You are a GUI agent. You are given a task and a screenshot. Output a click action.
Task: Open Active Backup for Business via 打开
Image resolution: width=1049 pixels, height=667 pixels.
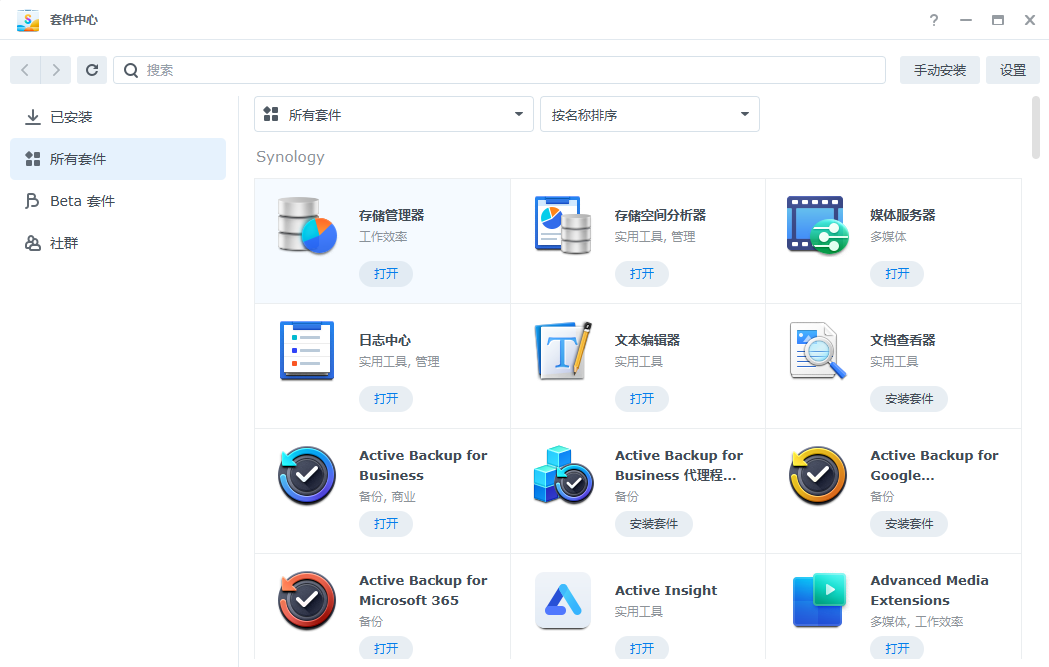coord(386,524)
